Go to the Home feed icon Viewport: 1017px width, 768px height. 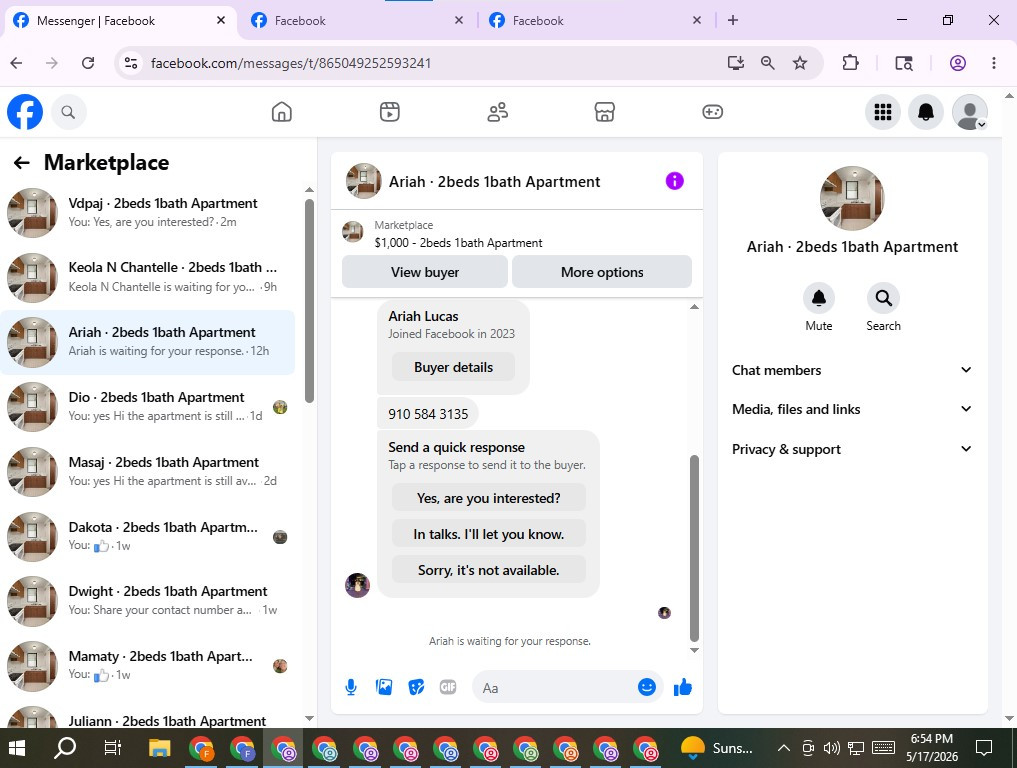tap(281, 112)
